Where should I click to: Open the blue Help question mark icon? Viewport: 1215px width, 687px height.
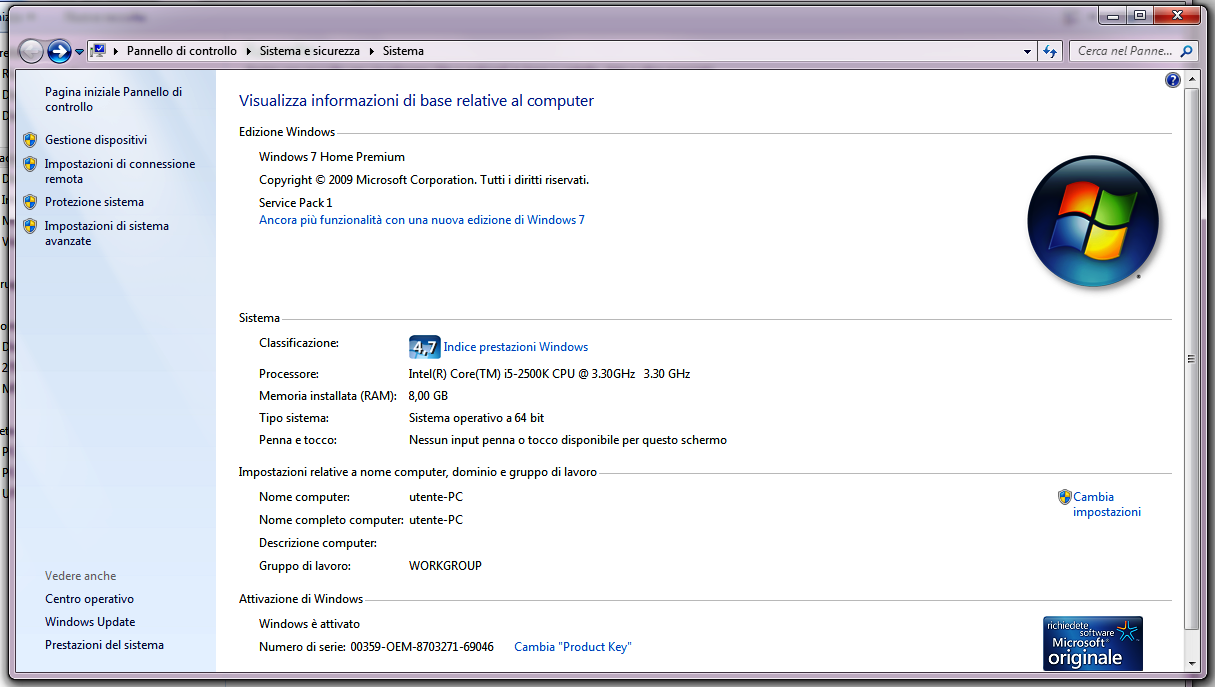point(1173,81)
